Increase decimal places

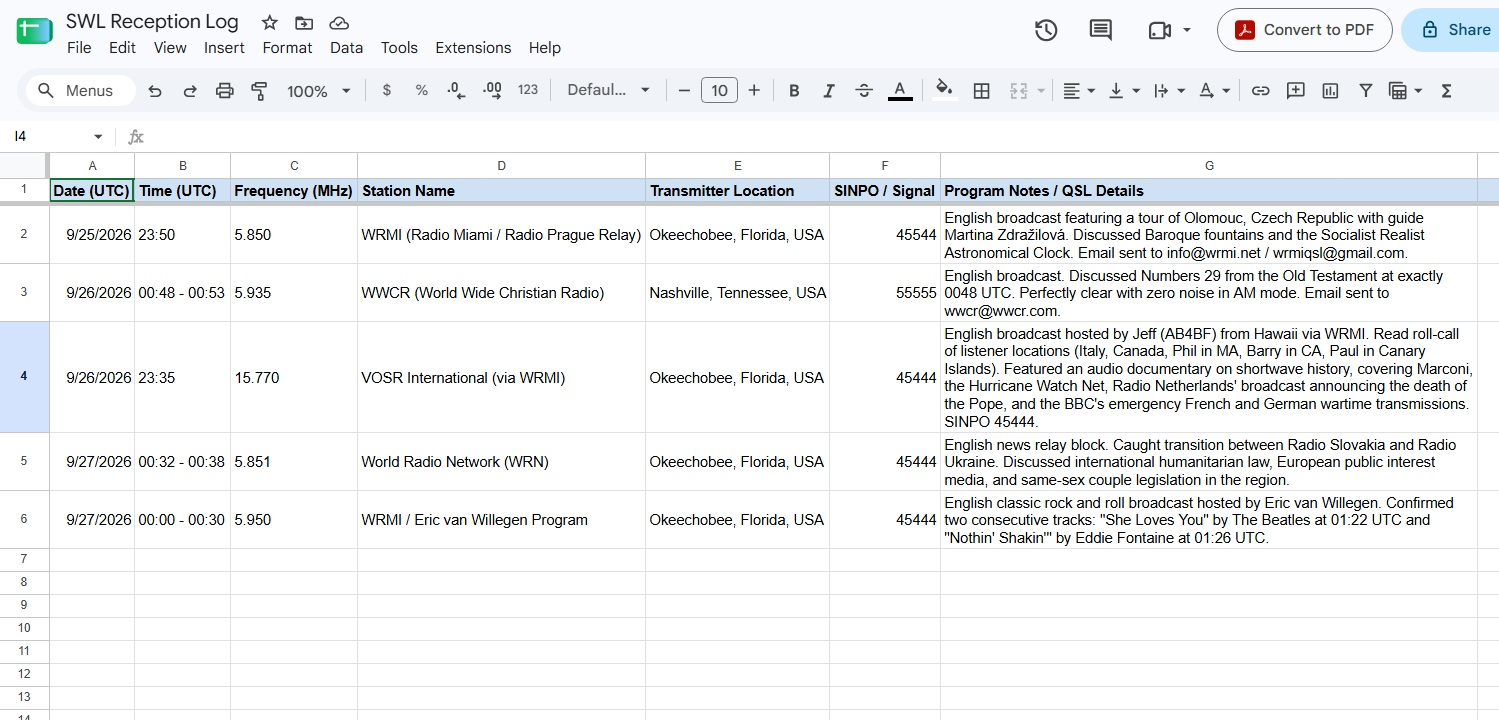[492, 90]
